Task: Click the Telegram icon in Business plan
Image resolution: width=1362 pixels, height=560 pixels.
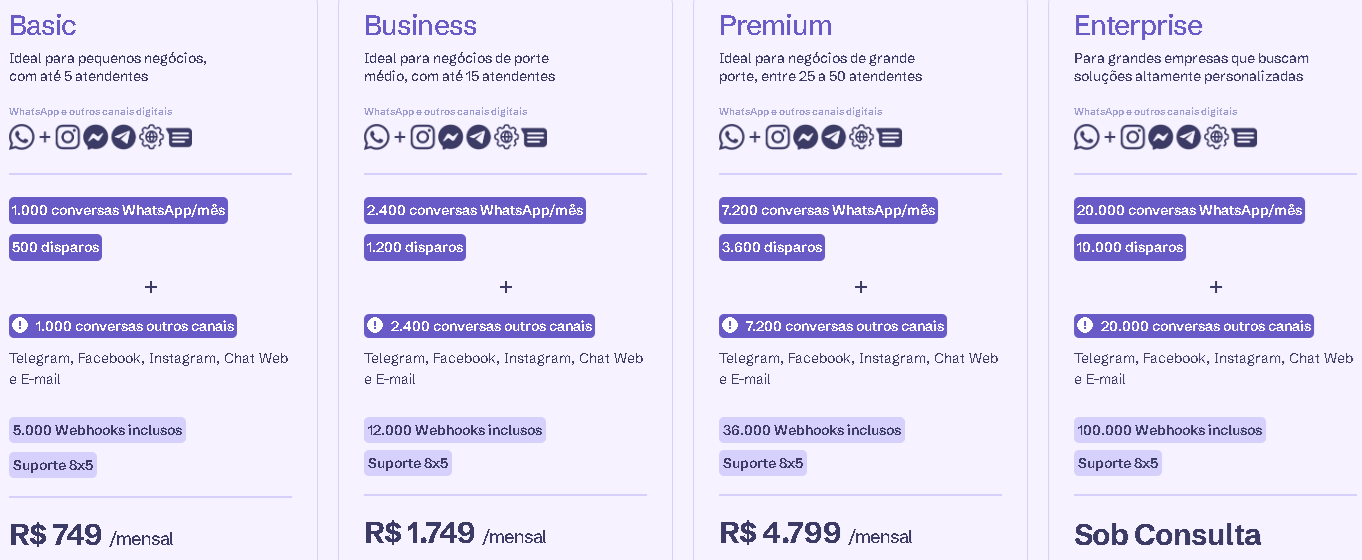Action: click(x=478, y=137)
